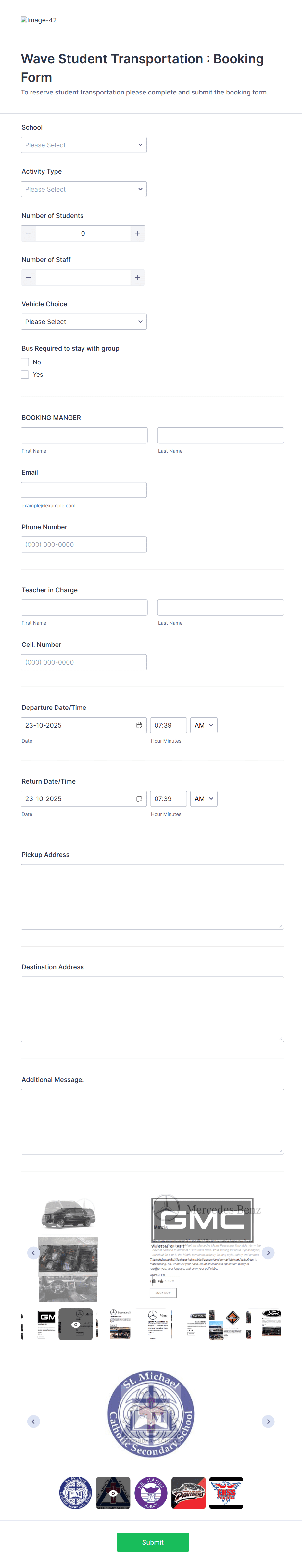The width and height of the screenshot is (302, 1568).
Task: Open the Departure Date calendar picker icon
Action: click(x=139, y=725)
